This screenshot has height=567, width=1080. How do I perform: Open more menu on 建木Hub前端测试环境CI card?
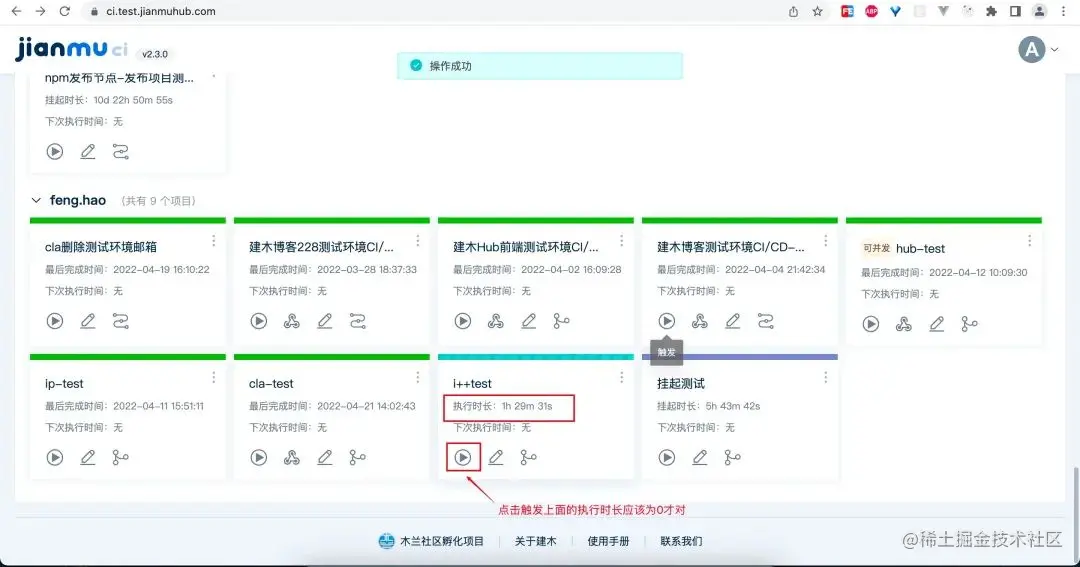point(621,240)
